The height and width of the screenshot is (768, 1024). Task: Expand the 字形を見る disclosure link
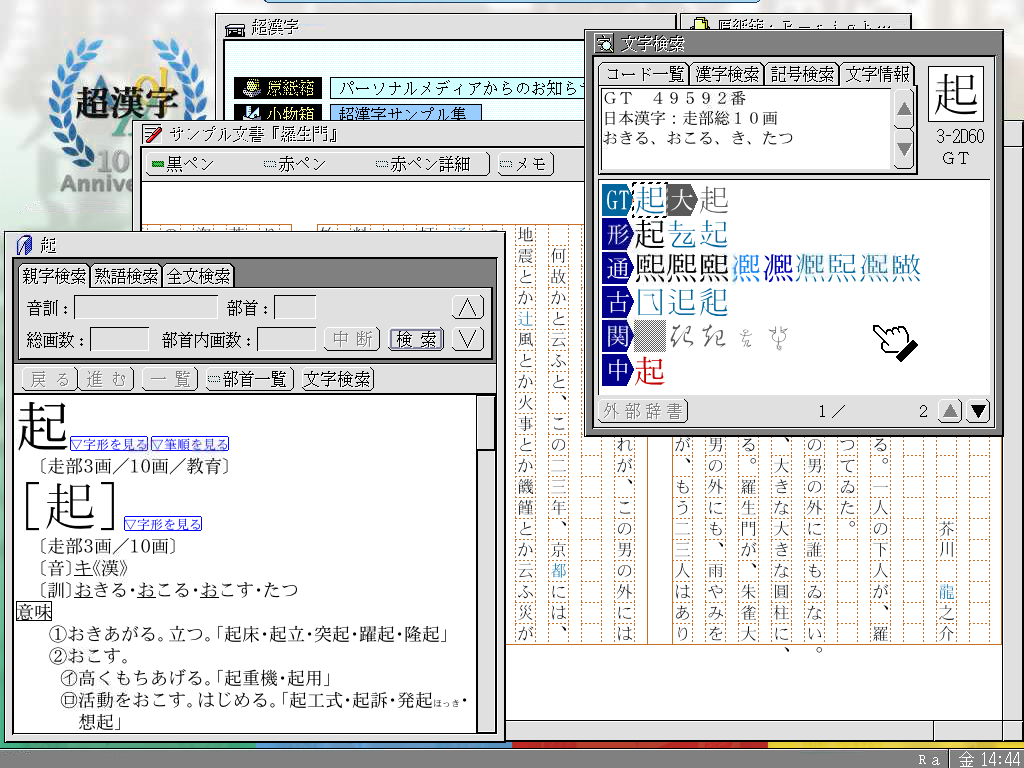(109, 444)
